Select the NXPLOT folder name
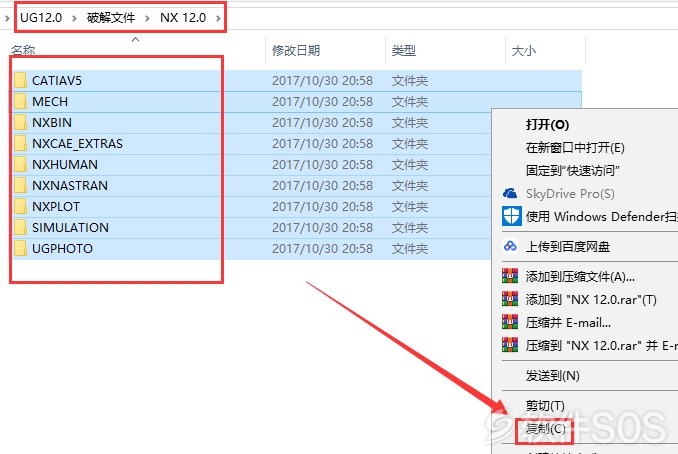This screenshot has height=454, width=678. 56,206
